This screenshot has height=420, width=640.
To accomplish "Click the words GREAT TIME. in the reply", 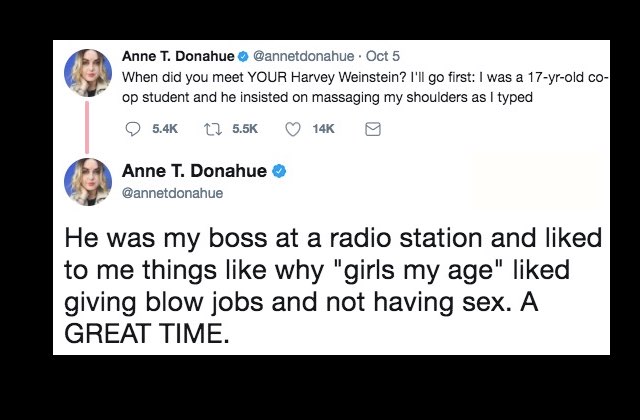I will (x=147, y=333).
